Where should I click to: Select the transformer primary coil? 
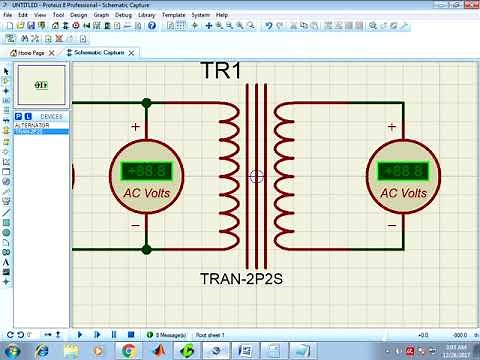pyautogui.click(x=230, y=176)
